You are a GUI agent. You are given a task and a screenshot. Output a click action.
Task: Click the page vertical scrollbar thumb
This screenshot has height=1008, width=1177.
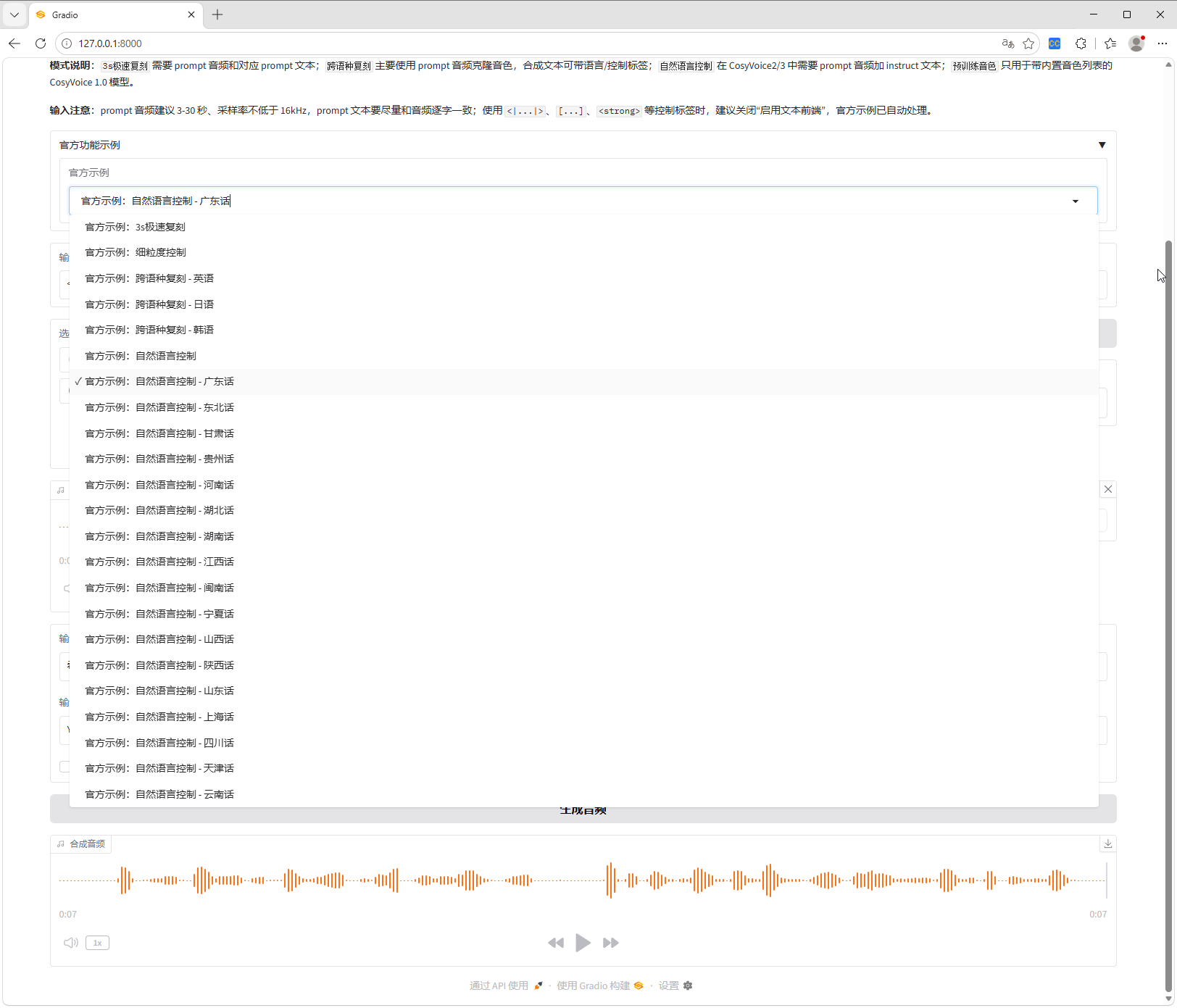[1168, 616]
